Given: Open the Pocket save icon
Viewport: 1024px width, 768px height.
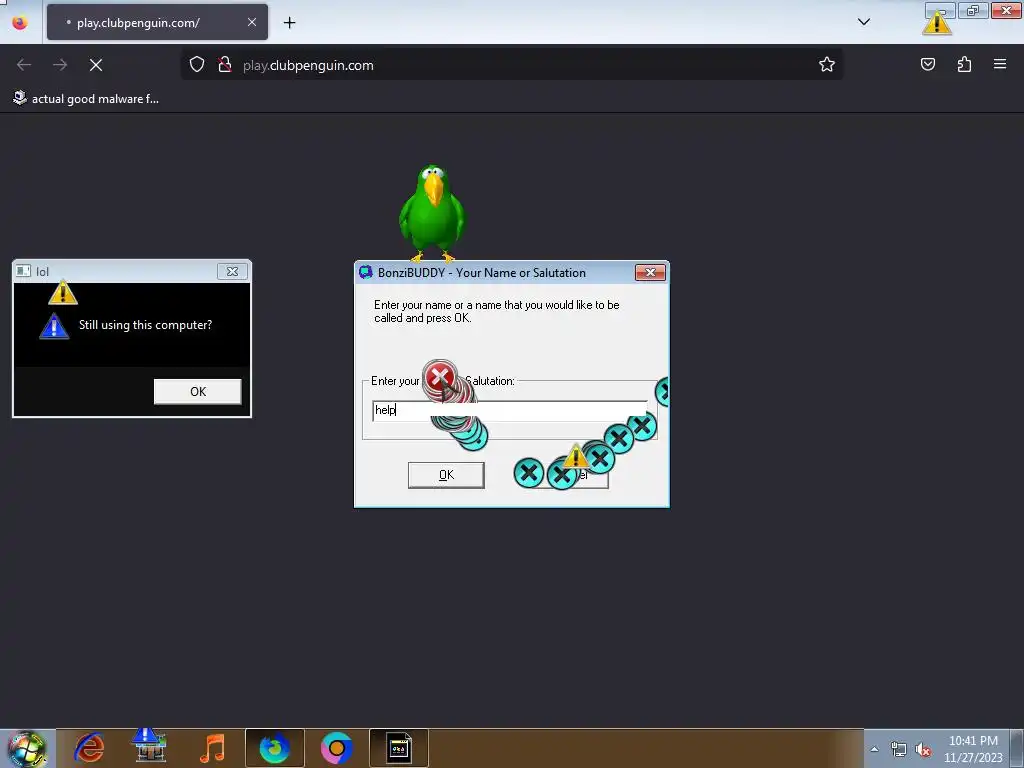Looking at the screenshot, I should click(x=928, y=64).
